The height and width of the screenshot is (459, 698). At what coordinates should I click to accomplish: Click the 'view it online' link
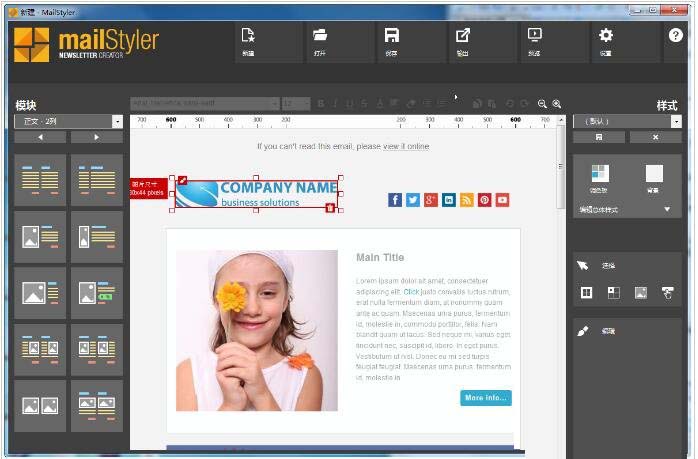(406, 146)
